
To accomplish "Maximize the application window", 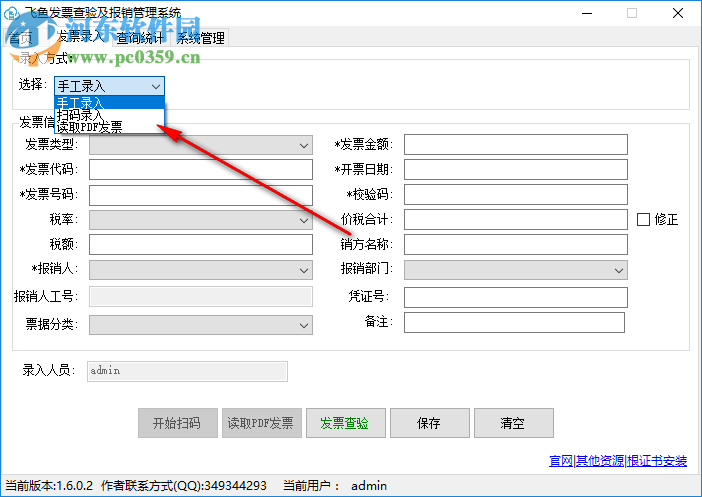I will tap(632, 13).
